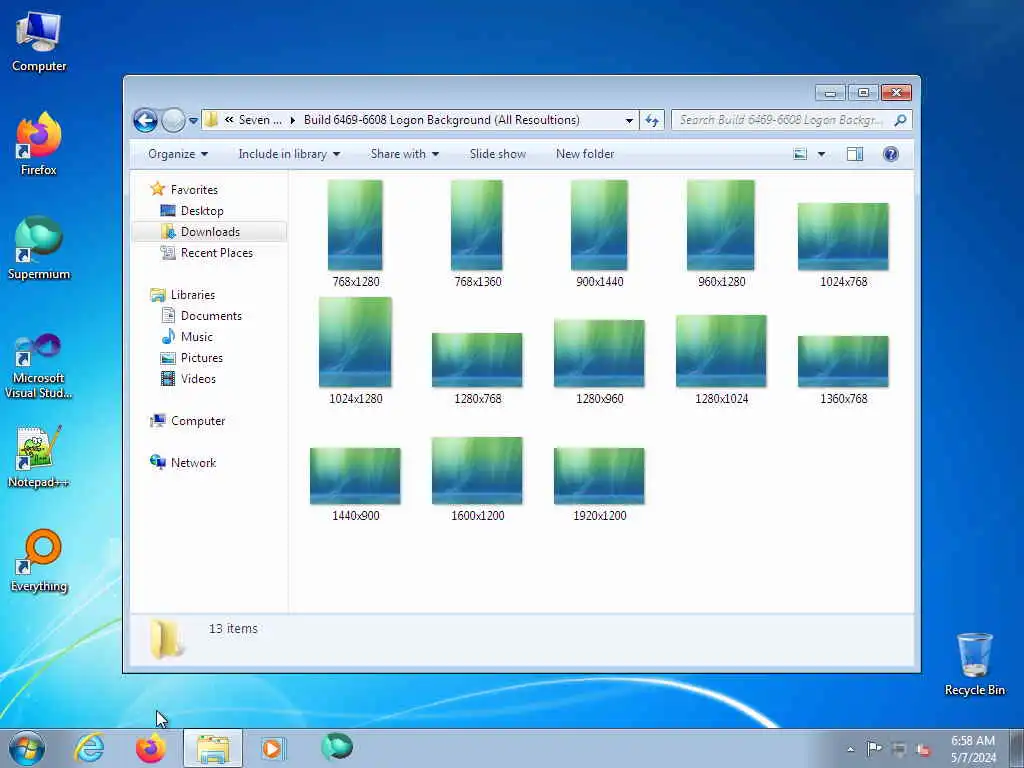Launch Internet Explorer from taskbar
This screenshot has height=768, width=1024.
point(89,748)
